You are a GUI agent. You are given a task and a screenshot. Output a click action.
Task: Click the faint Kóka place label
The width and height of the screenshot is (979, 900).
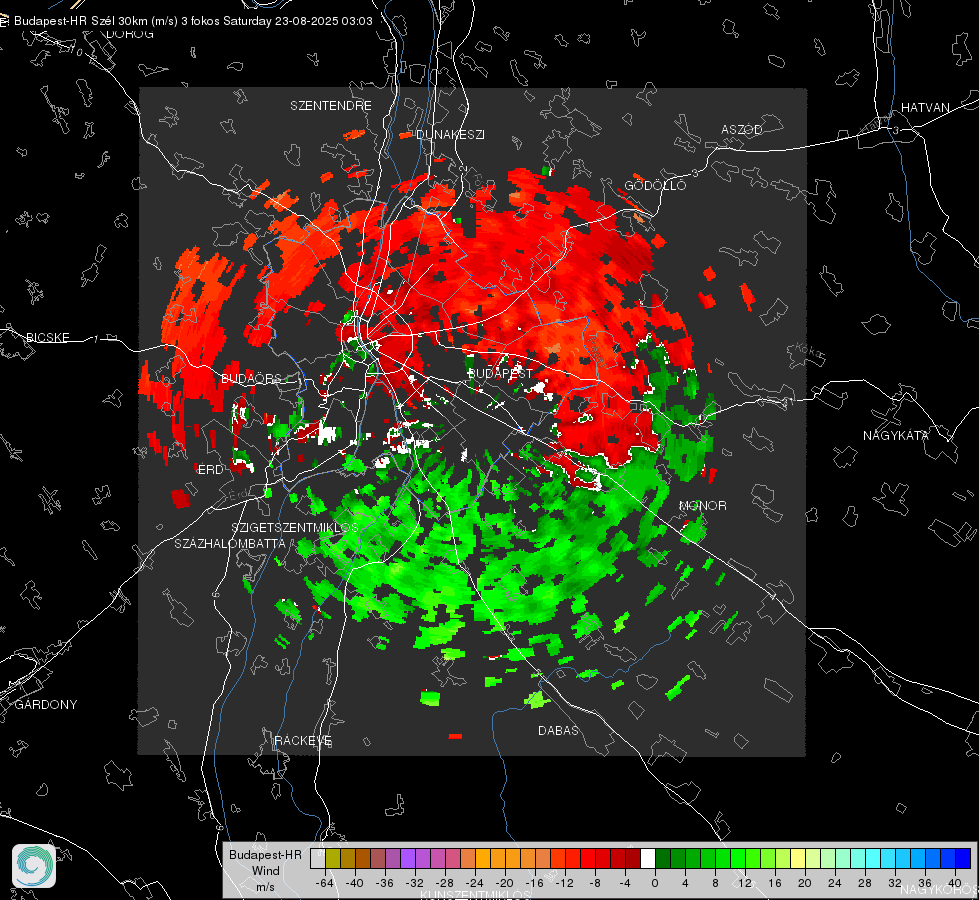coord(808,351)
